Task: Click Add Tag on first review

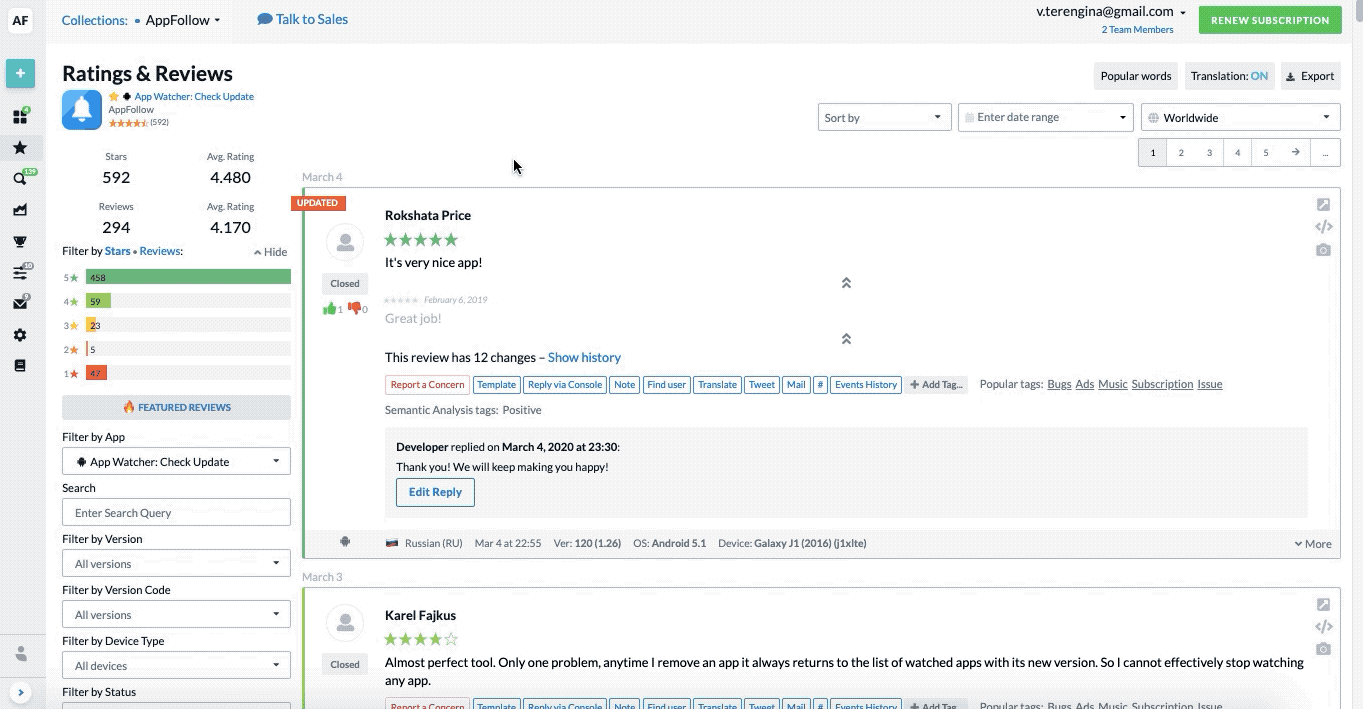Action: [936, 385]
